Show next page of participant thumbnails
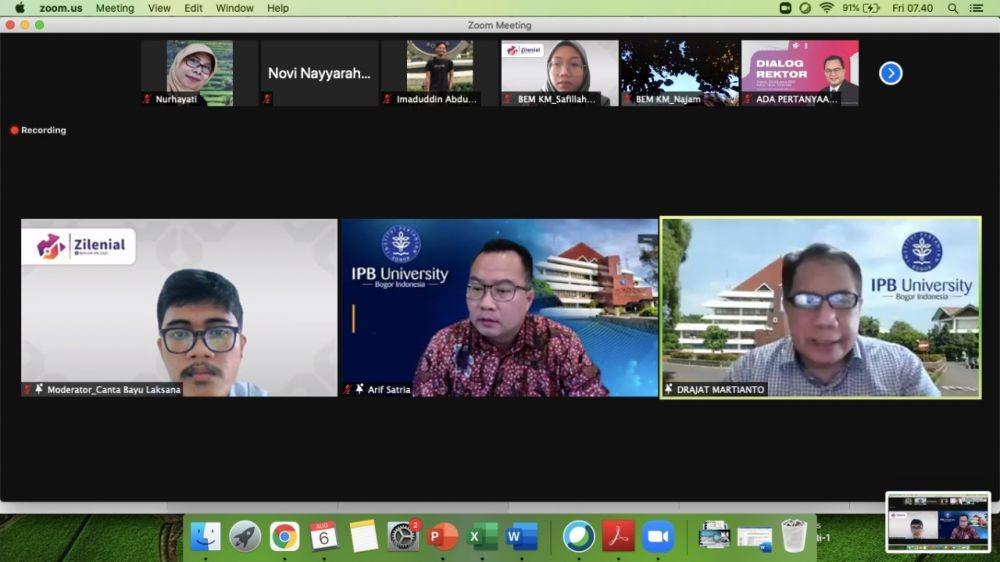Image resolution: width=1000 pixels, height=562 pixels. [890, 73]
